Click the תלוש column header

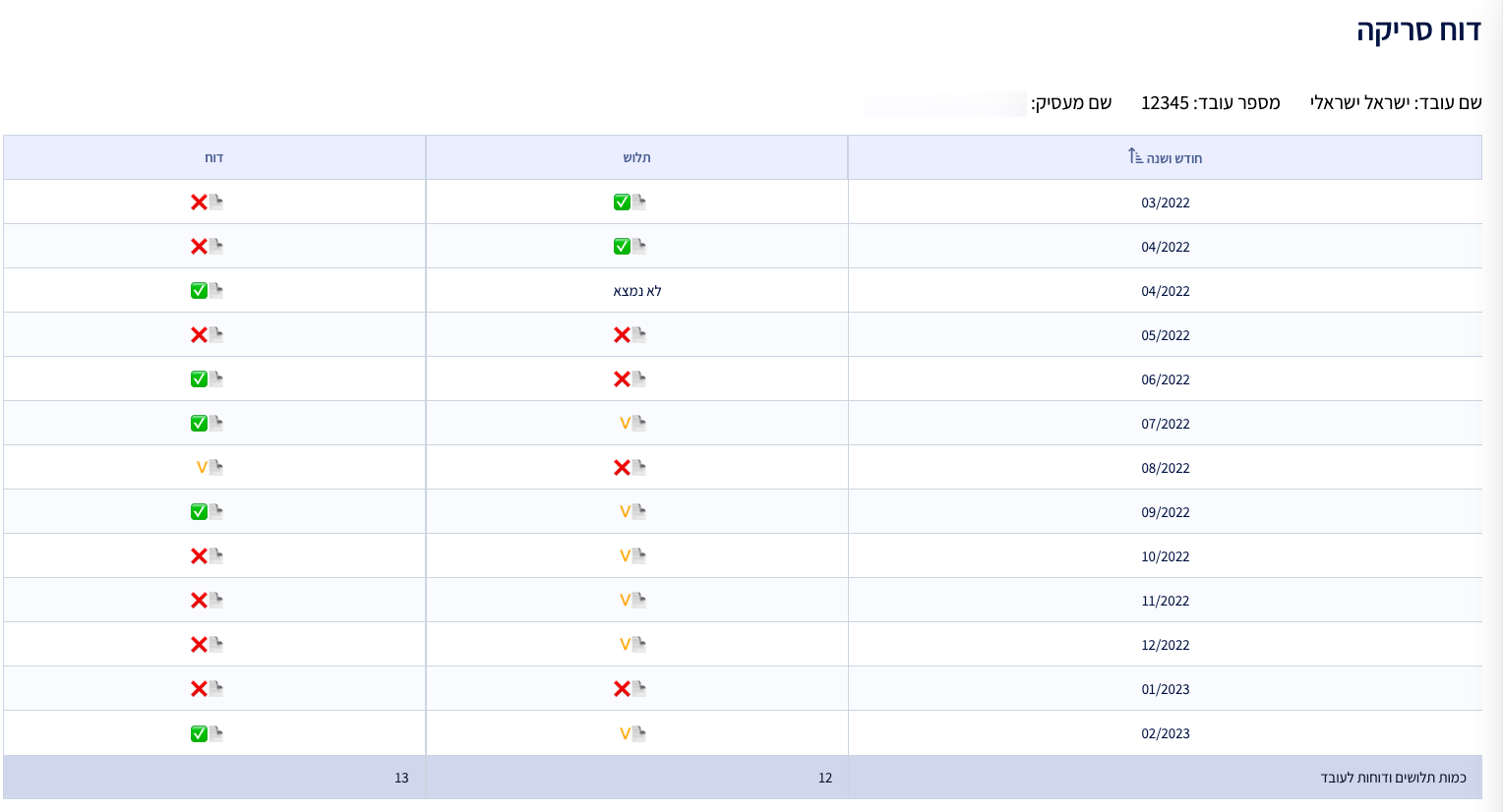636,158
